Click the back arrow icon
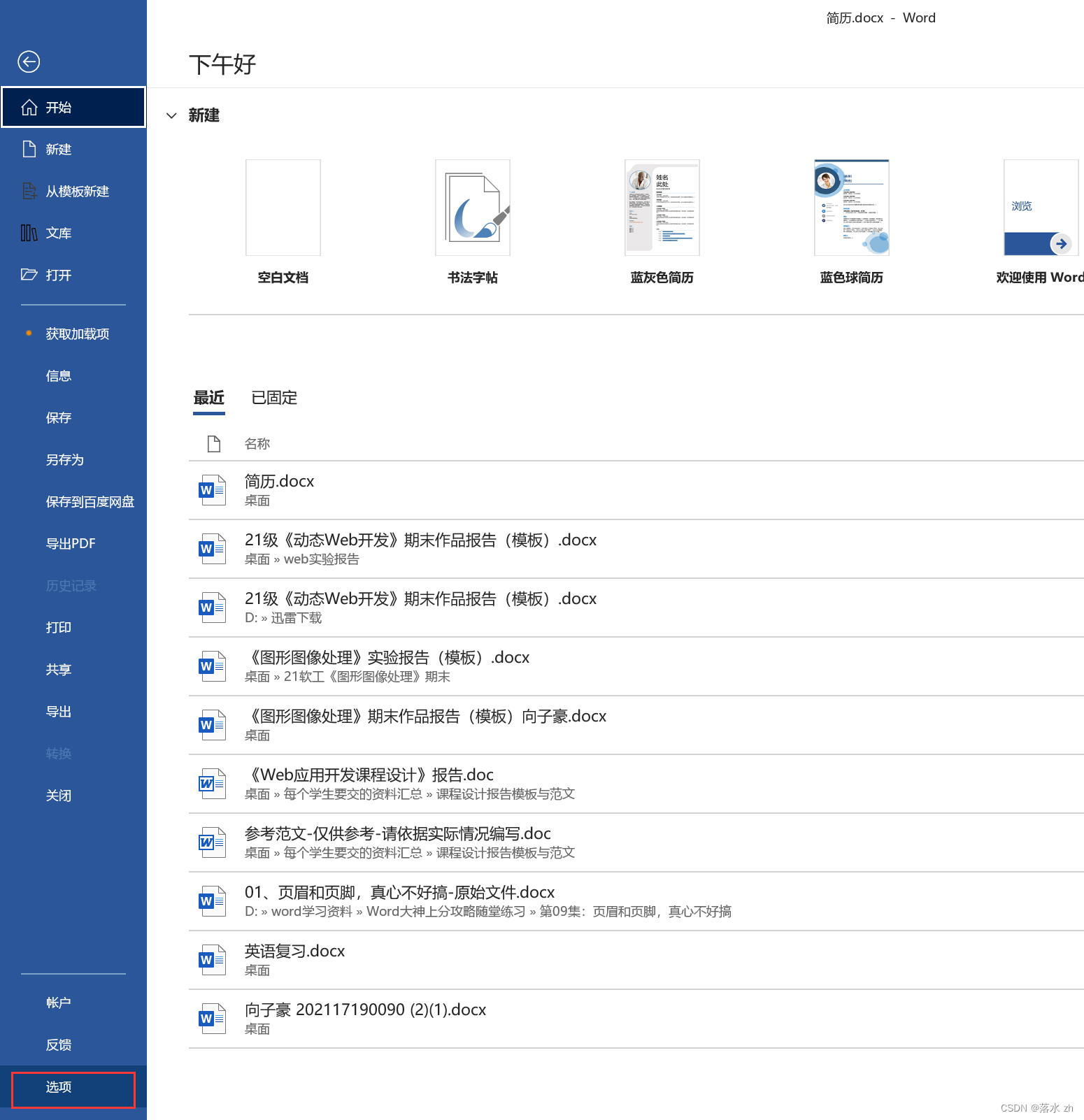This screenshot has height=1120, width=1084. [x=29, y=62]
